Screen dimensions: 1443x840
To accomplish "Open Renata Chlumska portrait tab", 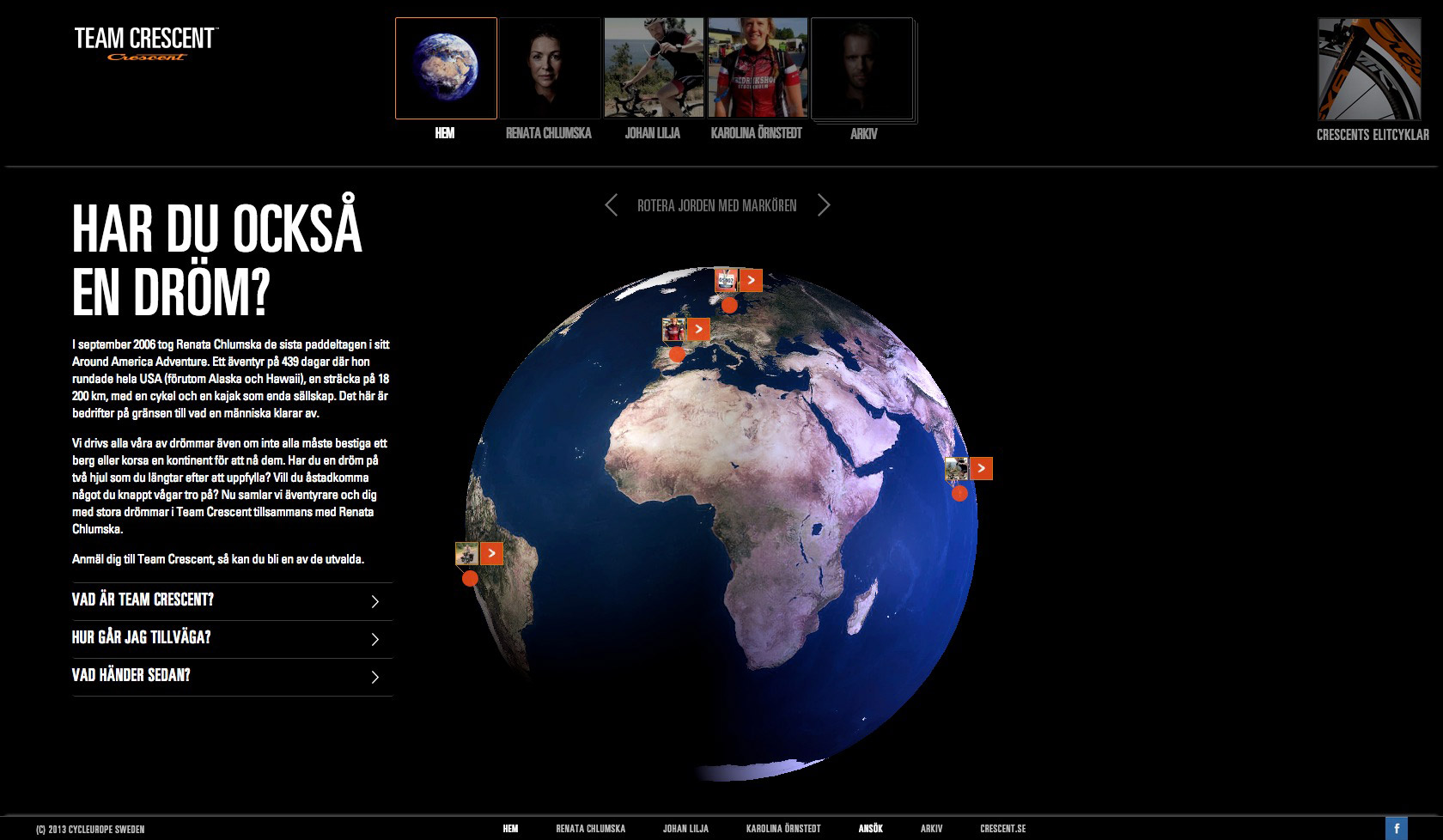I will click(550, 69).
